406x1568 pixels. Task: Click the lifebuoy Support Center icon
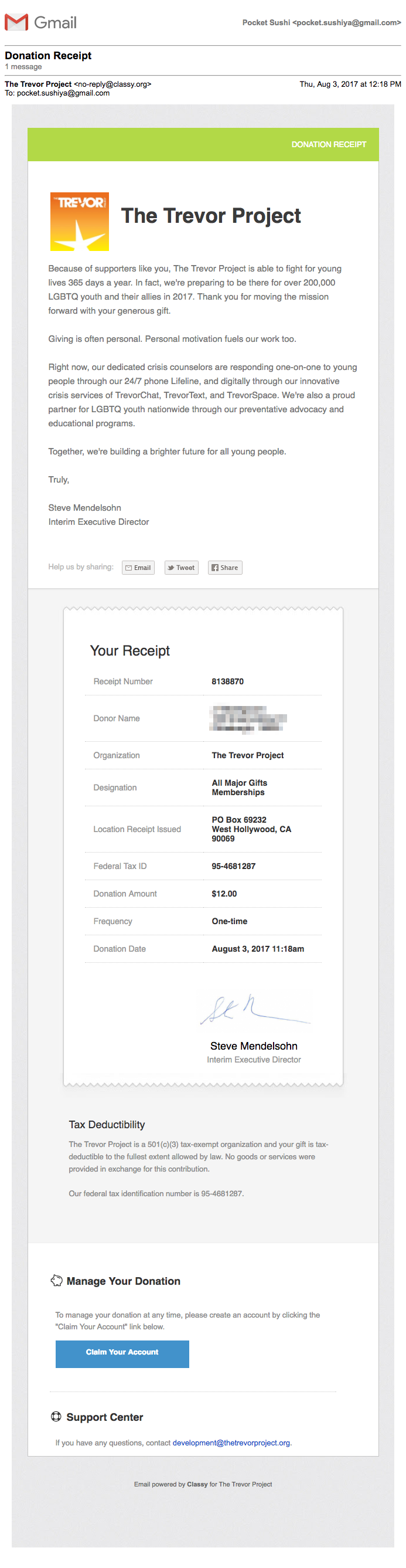tap(56, 1417)
